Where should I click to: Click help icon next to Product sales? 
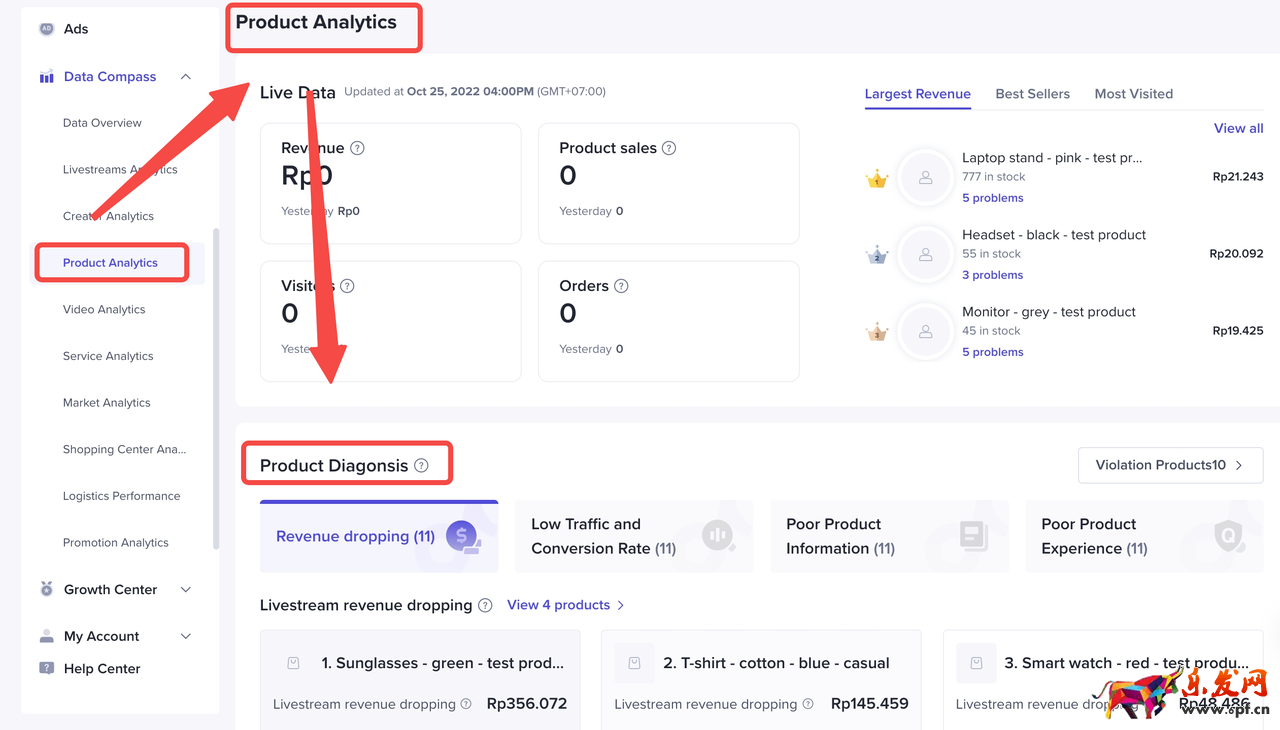[x=669, y=148]
